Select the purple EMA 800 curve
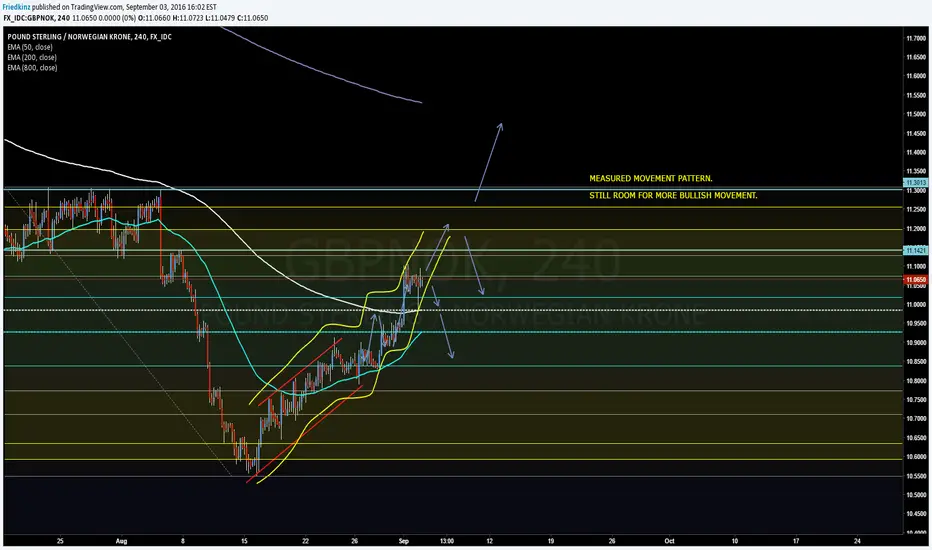This screenshot has width=932, height=550. point(321,71)
